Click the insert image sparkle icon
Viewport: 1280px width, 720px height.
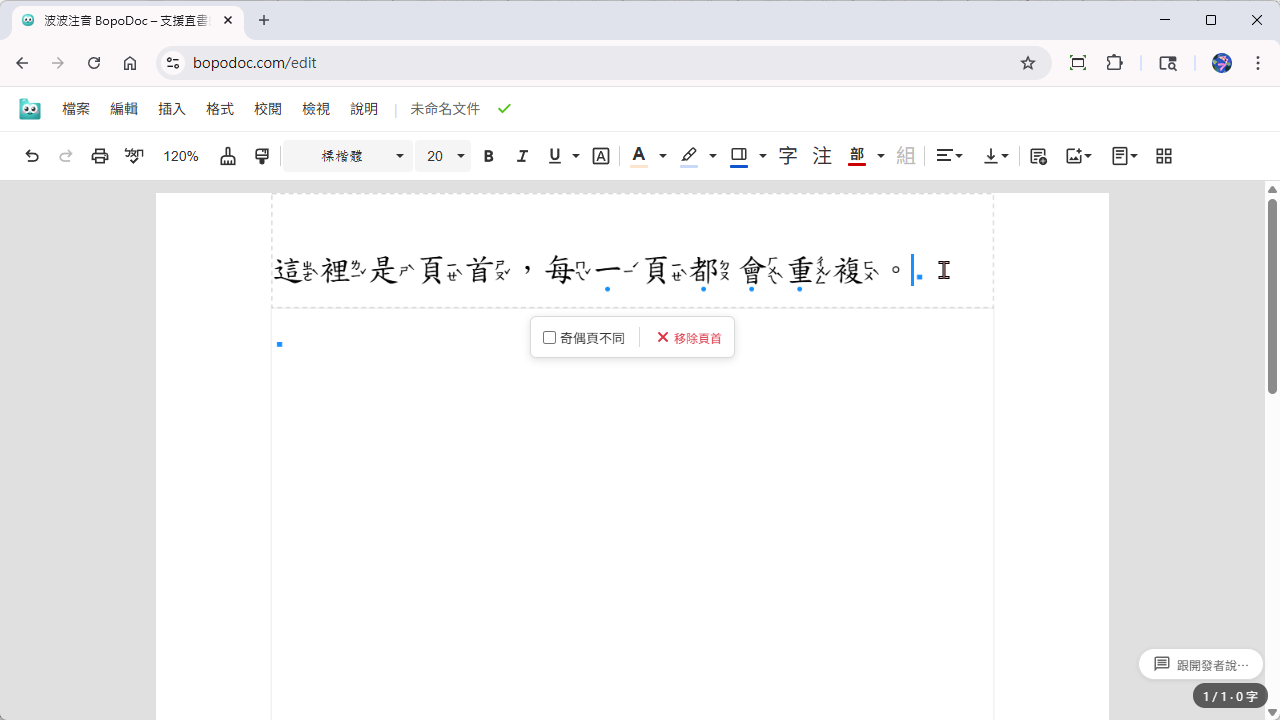[1078, 156]
